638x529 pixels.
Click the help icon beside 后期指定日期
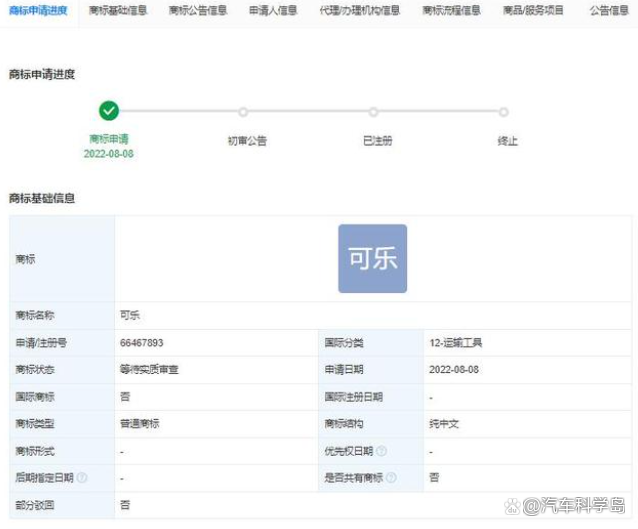[82, 477]
